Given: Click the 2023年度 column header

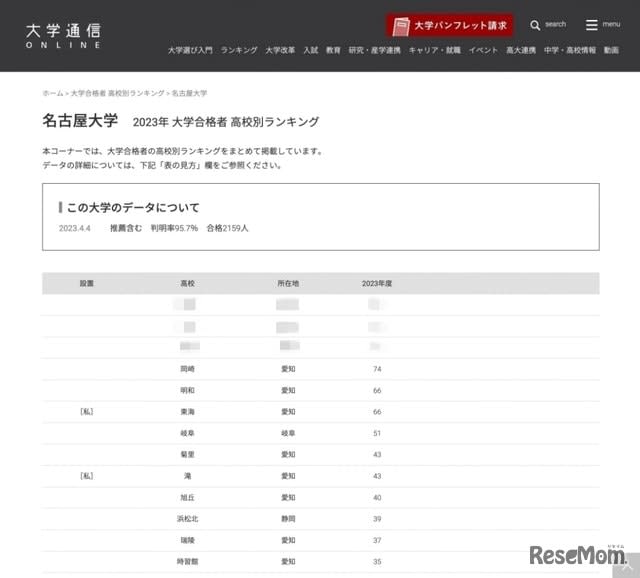Looking at the screenshot, I should pos(377,283).
